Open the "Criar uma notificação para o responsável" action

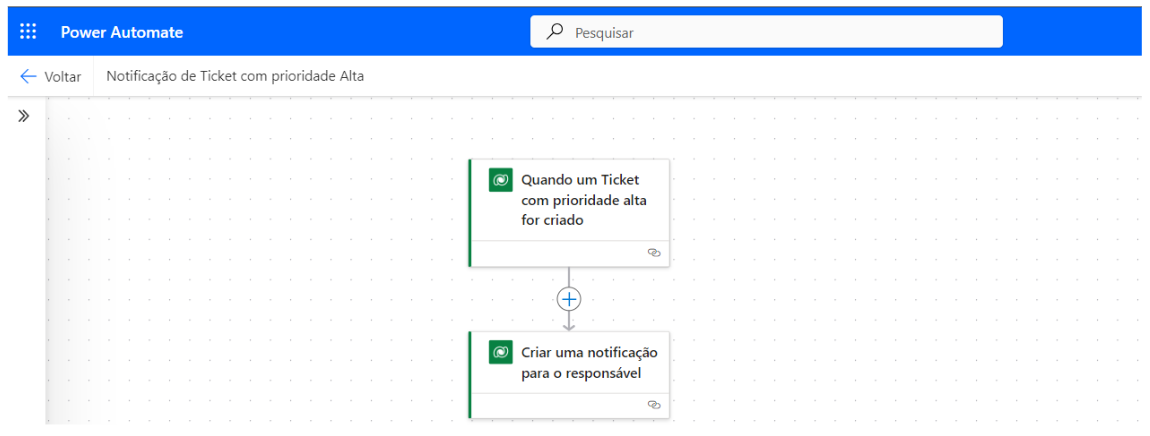click(589, 363)
